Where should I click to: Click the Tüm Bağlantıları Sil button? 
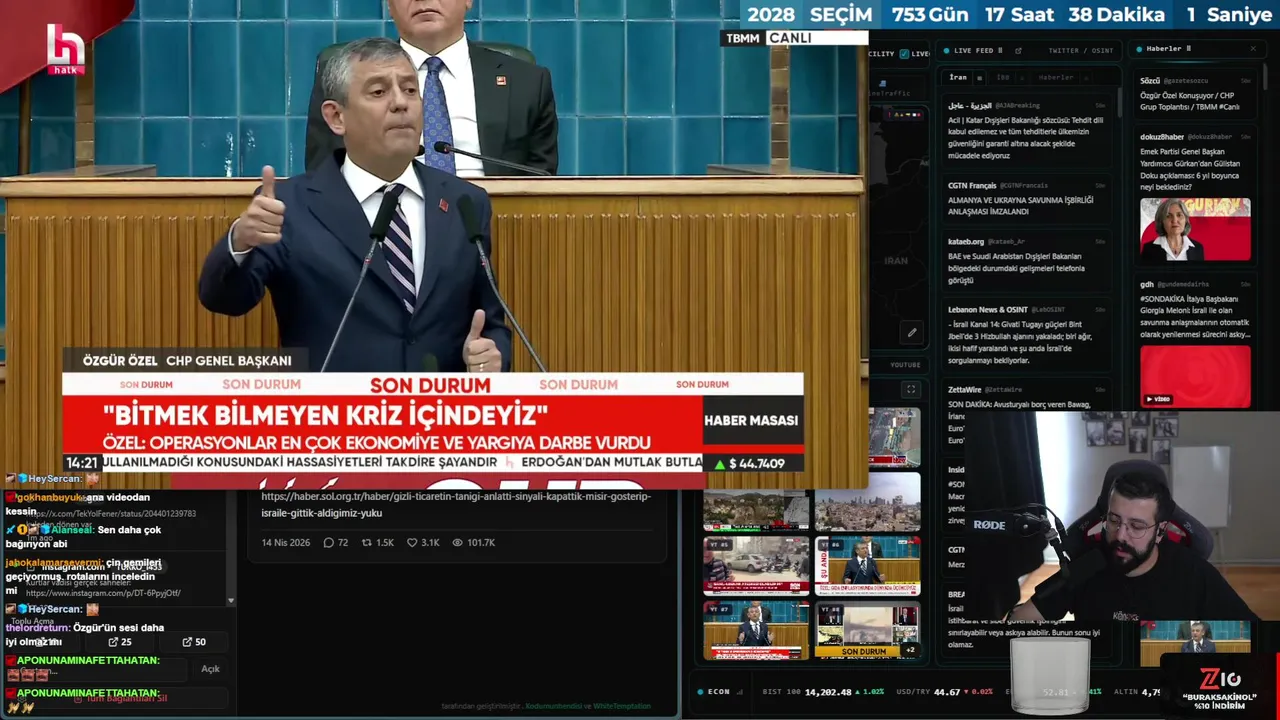tap(120, 699)
